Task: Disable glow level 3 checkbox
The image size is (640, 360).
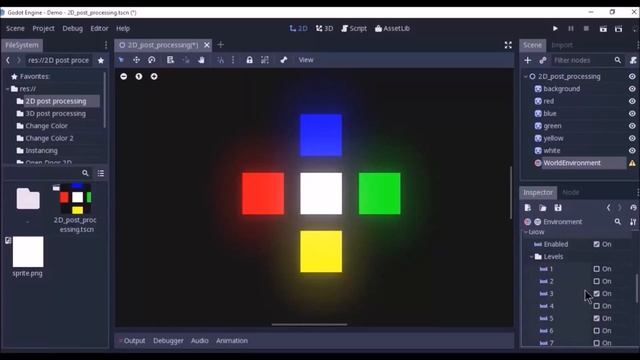Action: click(x=596, y=293)
